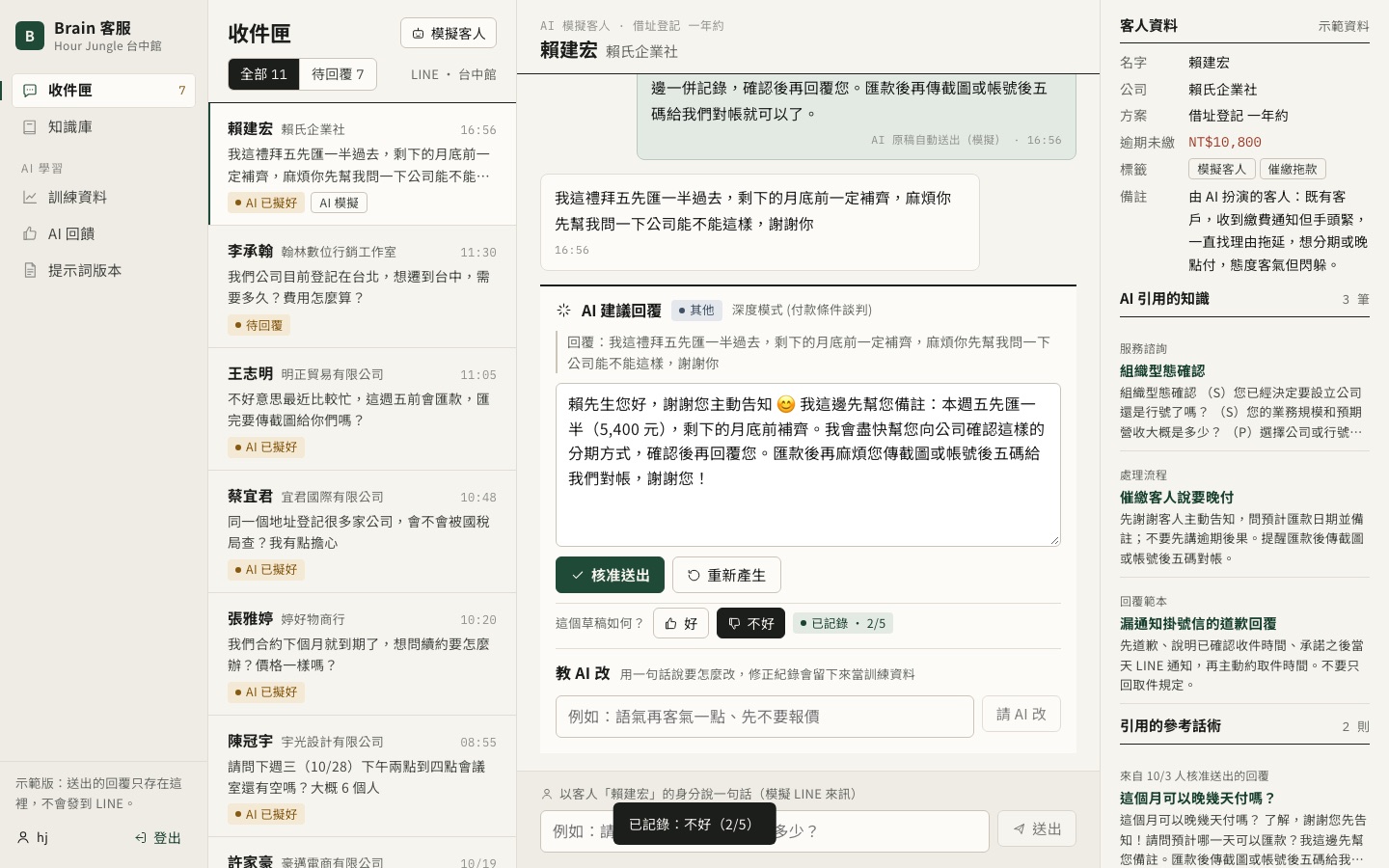Click the 已記錄：不好 (2/5) toast notification

click(x=694, y=824)
